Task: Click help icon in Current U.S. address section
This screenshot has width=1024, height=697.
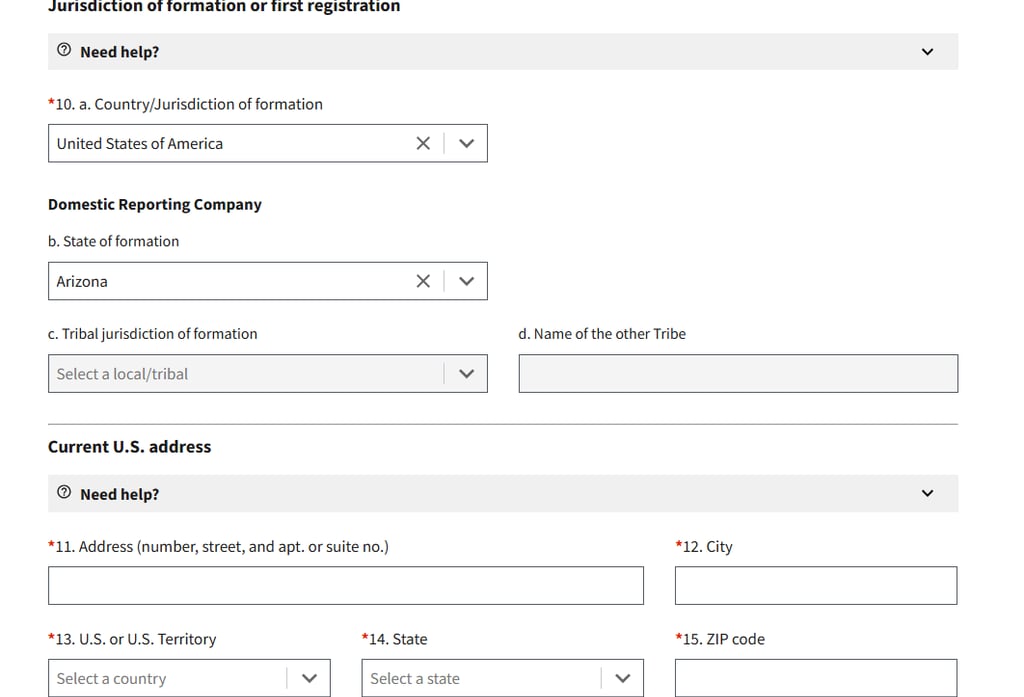Action: pyautogui.click(x=64, y=493)
